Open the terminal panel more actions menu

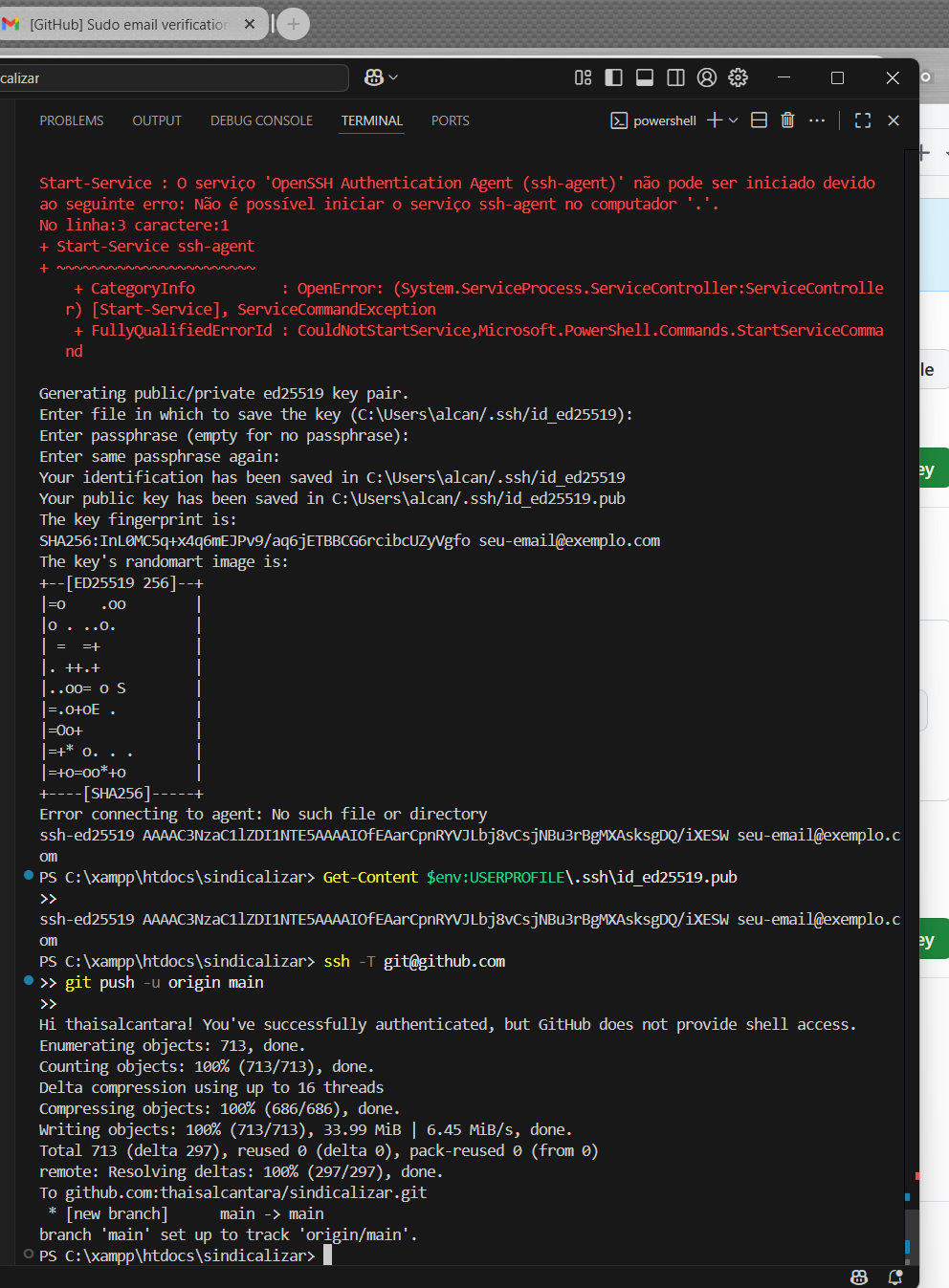817,120
